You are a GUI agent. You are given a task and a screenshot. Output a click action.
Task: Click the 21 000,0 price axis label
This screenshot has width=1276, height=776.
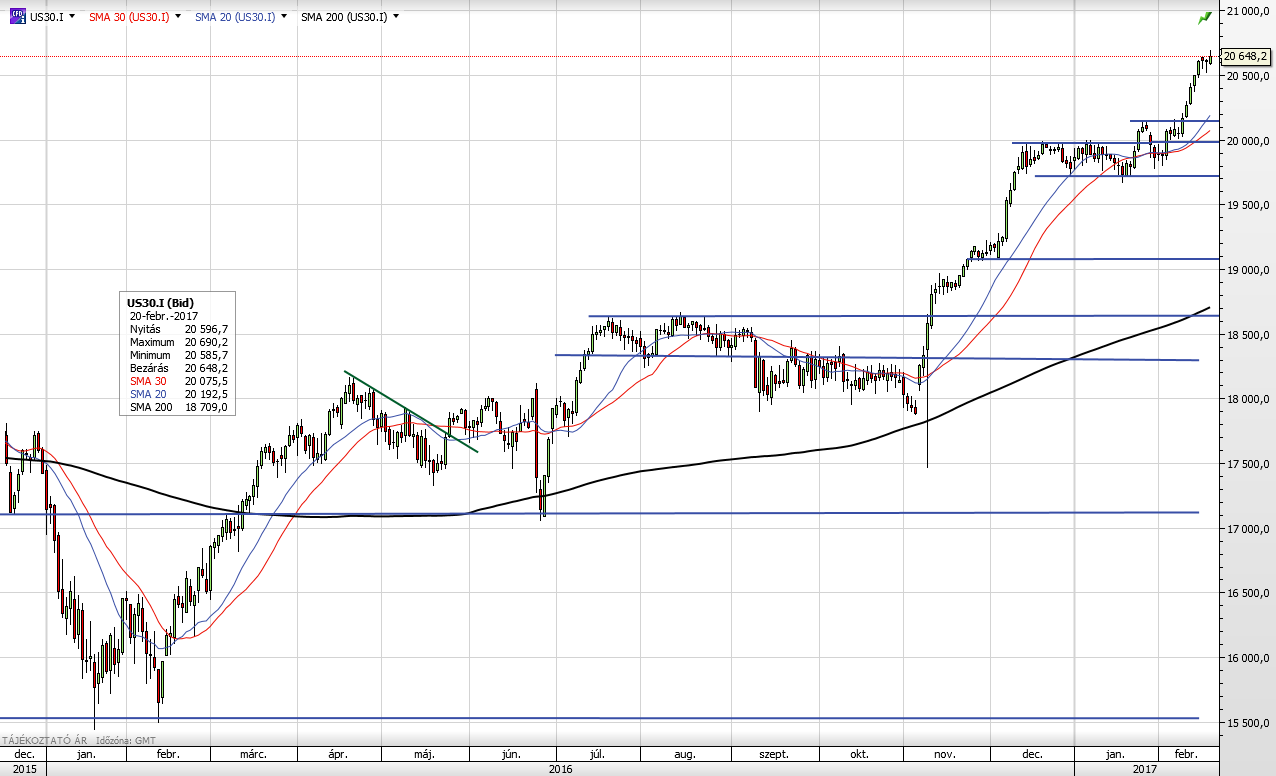(x=1247, y=11)
